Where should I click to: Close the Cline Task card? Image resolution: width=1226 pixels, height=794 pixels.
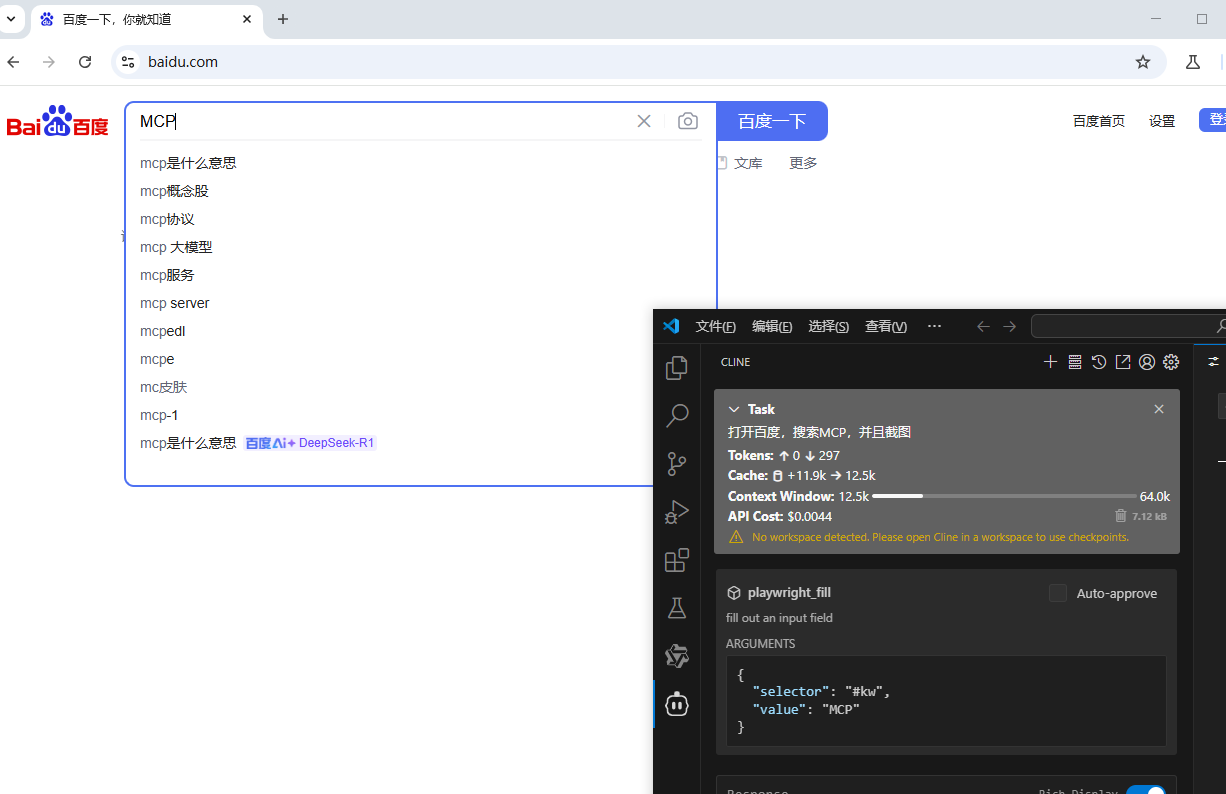click(1159, 409)
